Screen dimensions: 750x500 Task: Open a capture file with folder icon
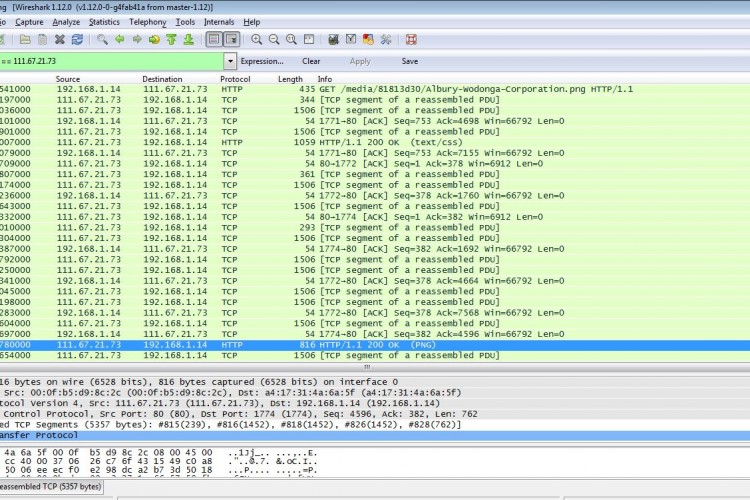tap(25, 40)
